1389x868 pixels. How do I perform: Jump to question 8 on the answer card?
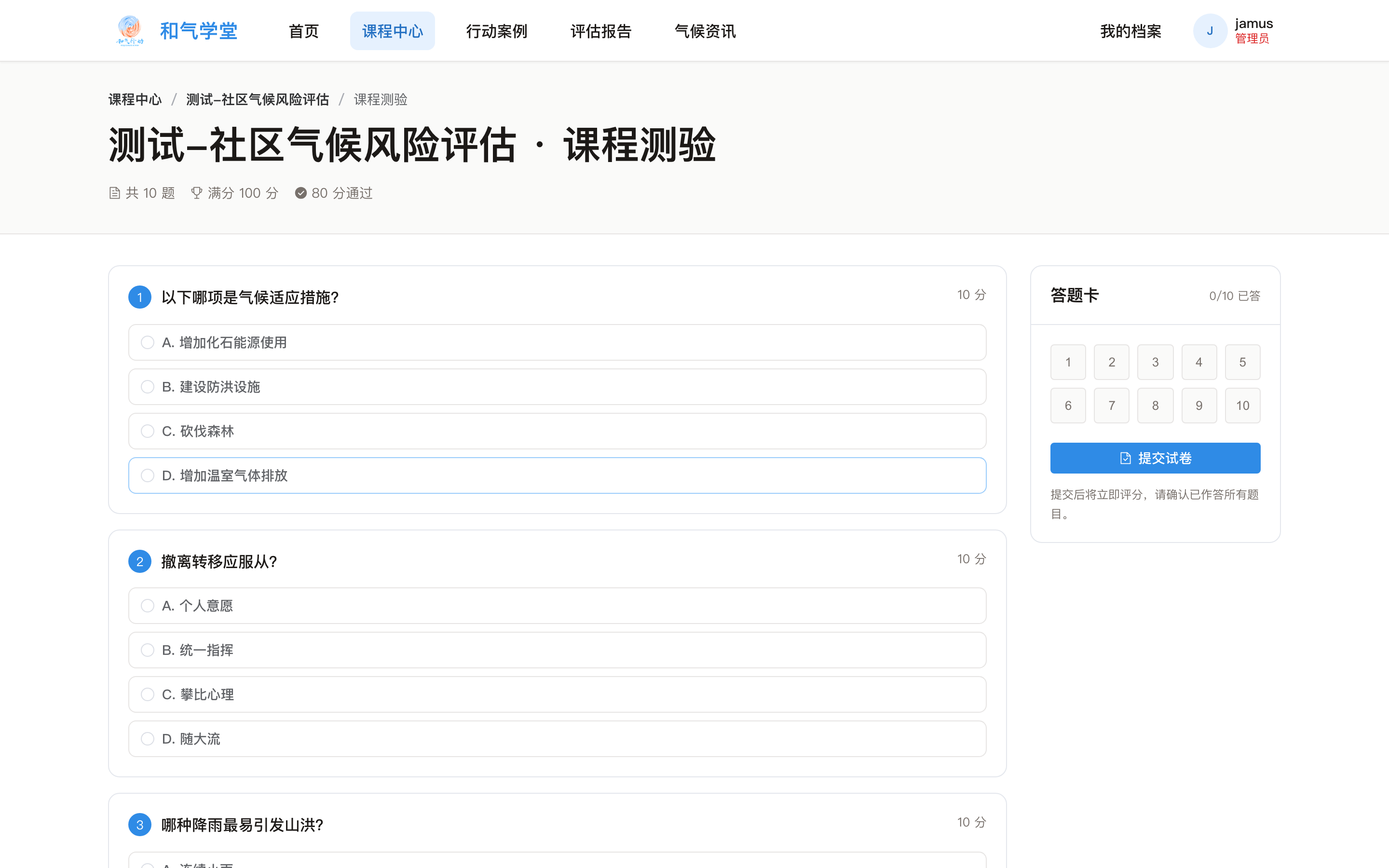(x=1156, y=405)
